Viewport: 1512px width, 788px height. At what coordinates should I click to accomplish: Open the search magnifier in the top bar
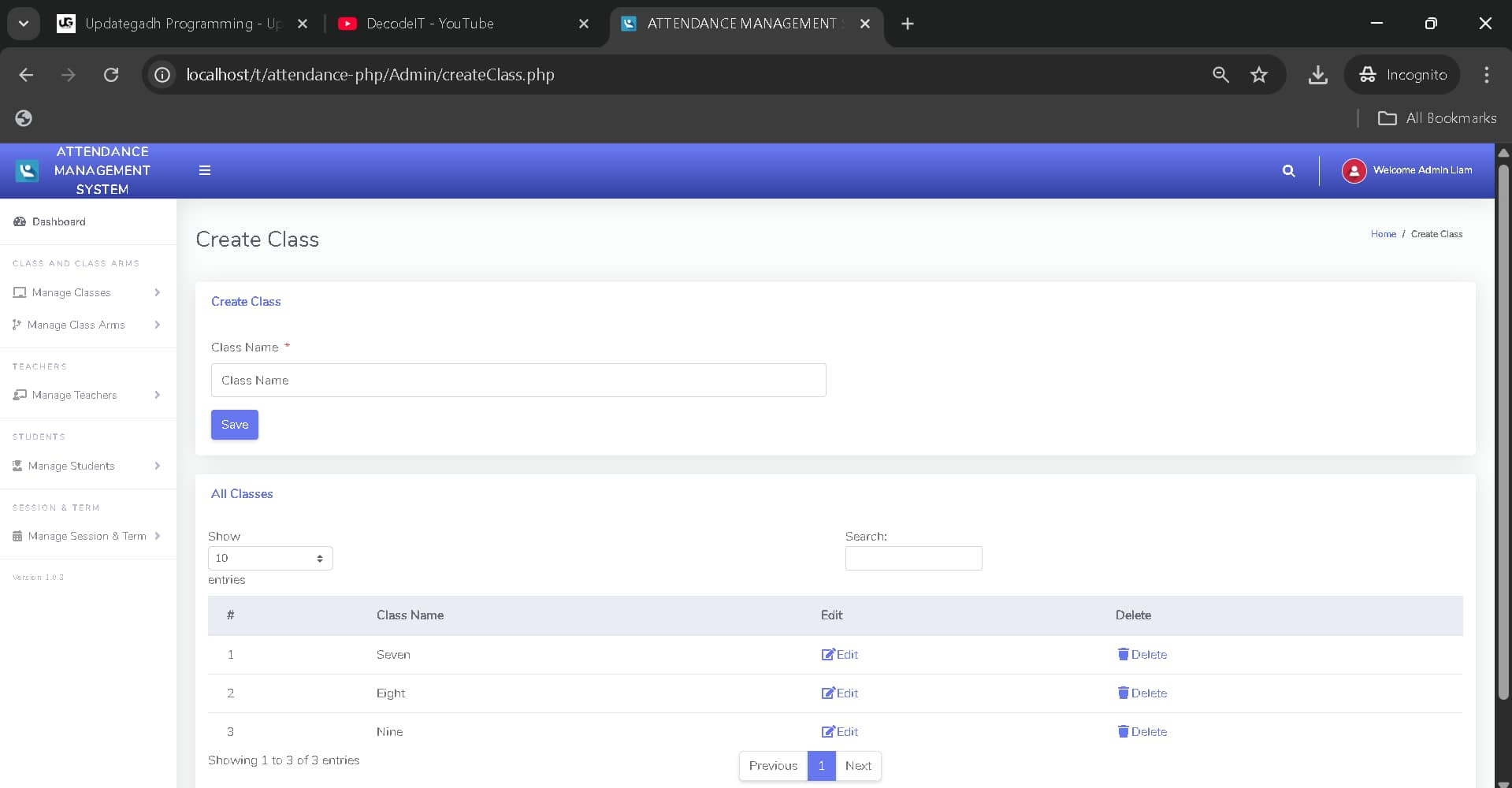click(x=1289, y=170)
